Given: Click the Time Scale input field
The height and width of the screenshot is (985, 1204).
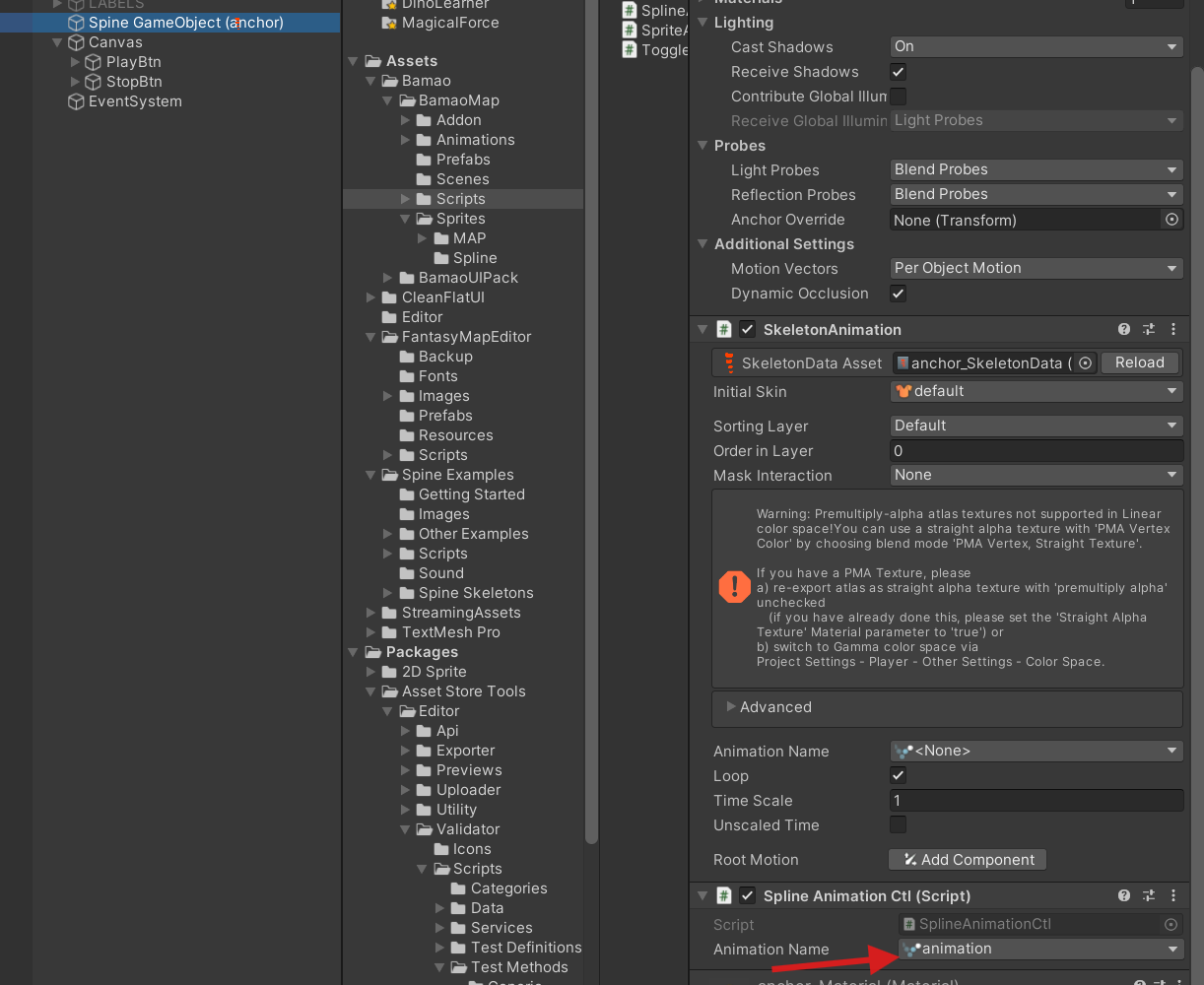Looking at the screenshot, I should pos(1036,801).
